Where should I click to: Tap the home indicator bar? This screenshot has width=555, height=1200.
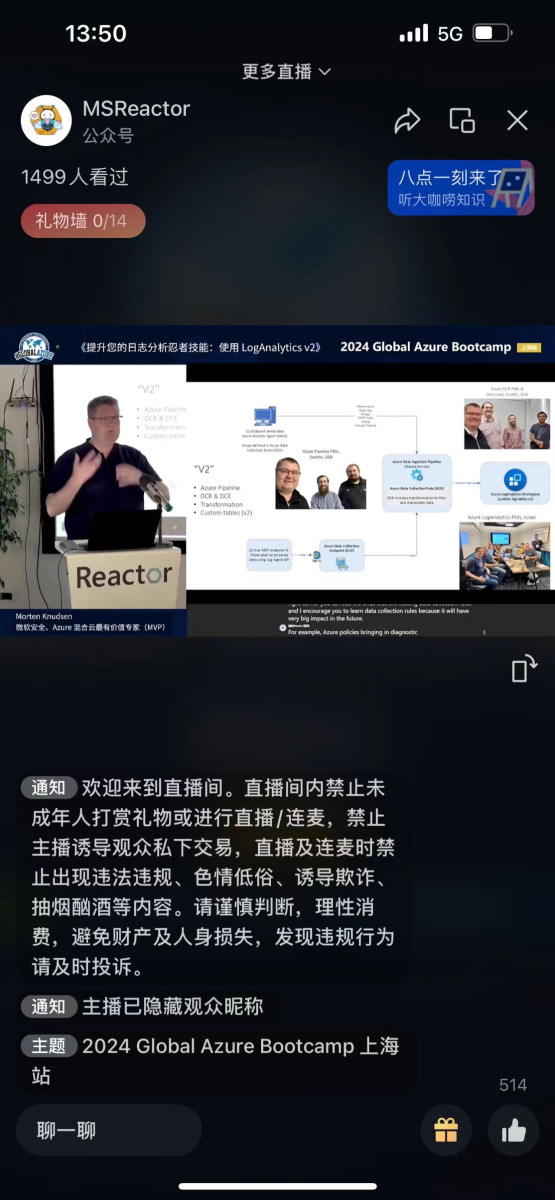(x=277, y=1186)
